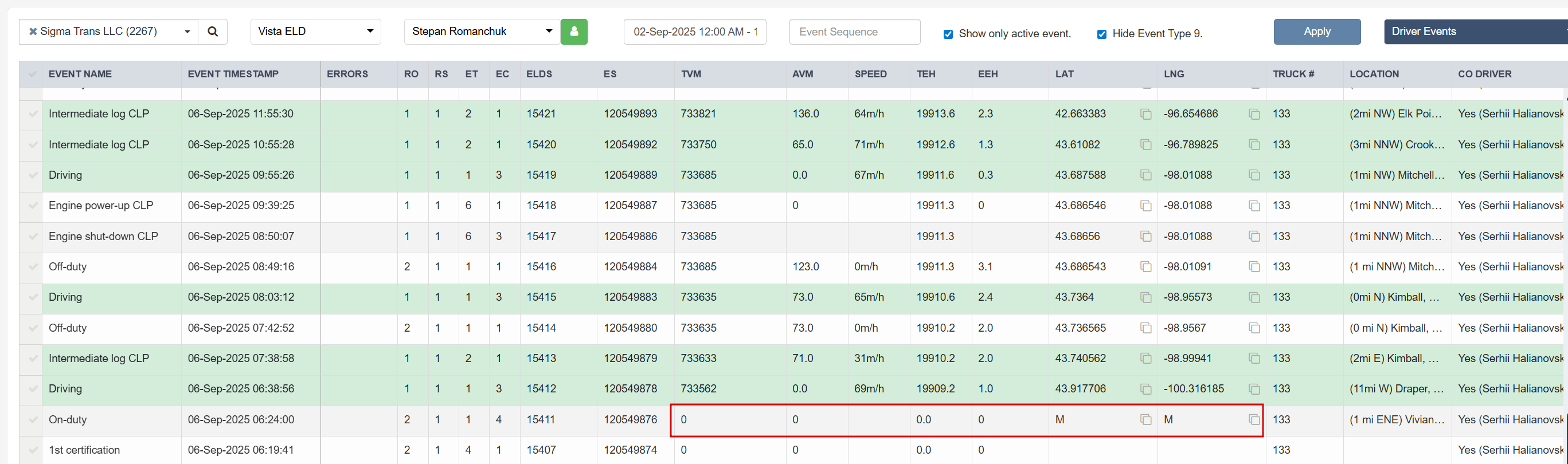The width and height of the screenshot is (1568, 464).
Task: Copy longitude -100.316185 via the copy icon
Action: 1254,389
